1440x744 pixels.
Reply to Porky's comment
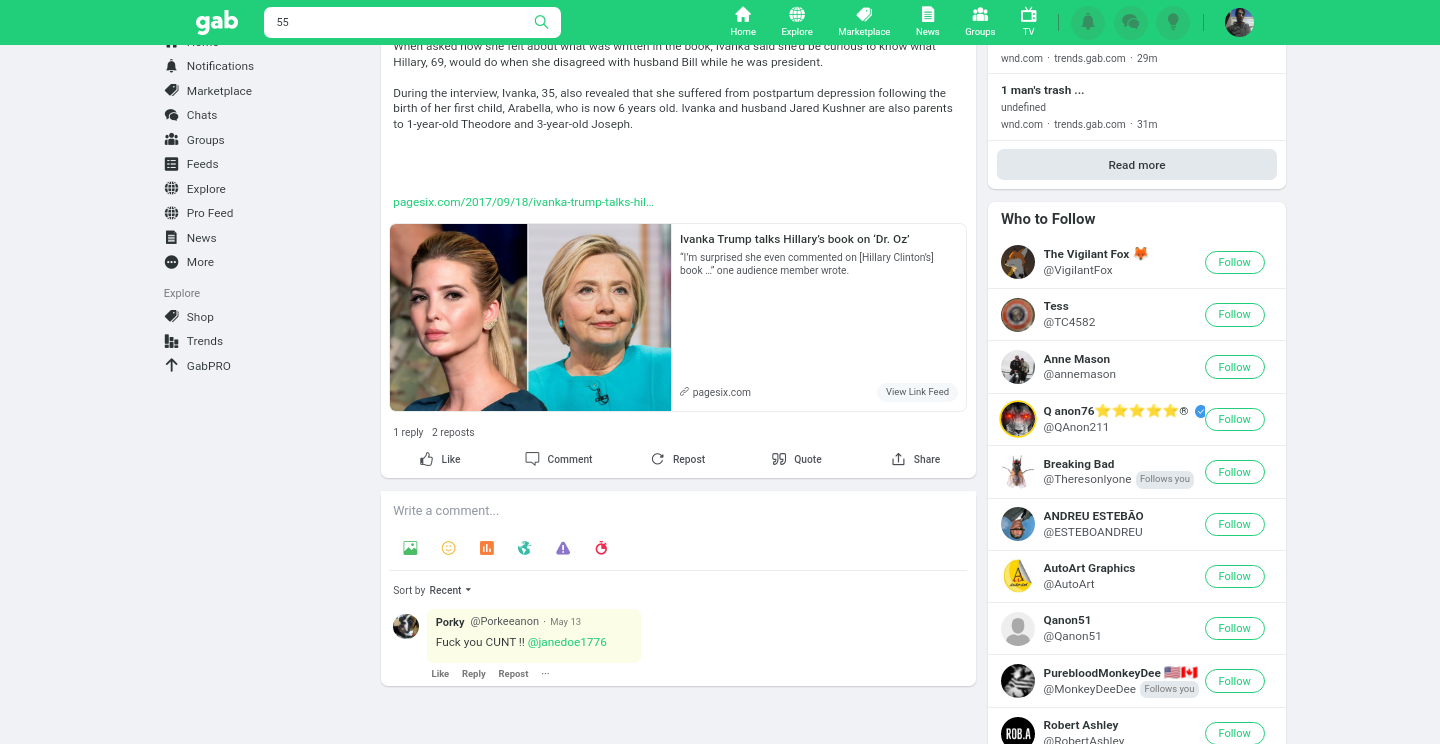[473, 674]
